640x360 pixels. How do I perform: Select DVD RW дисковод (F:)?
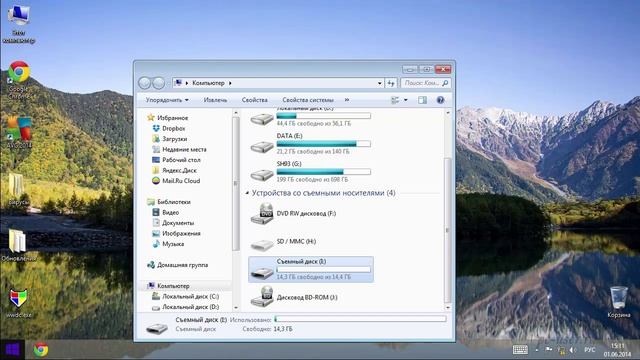311,213
